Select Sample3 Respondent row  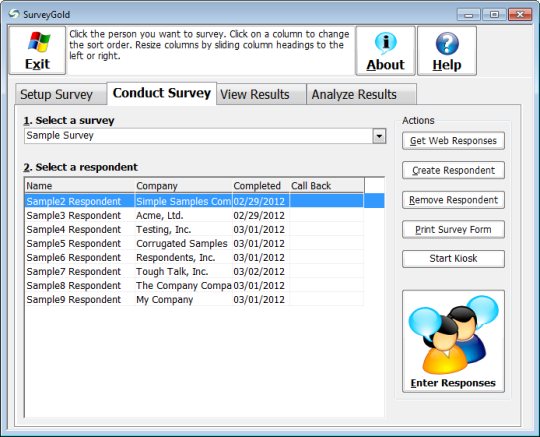coord(194,215)
